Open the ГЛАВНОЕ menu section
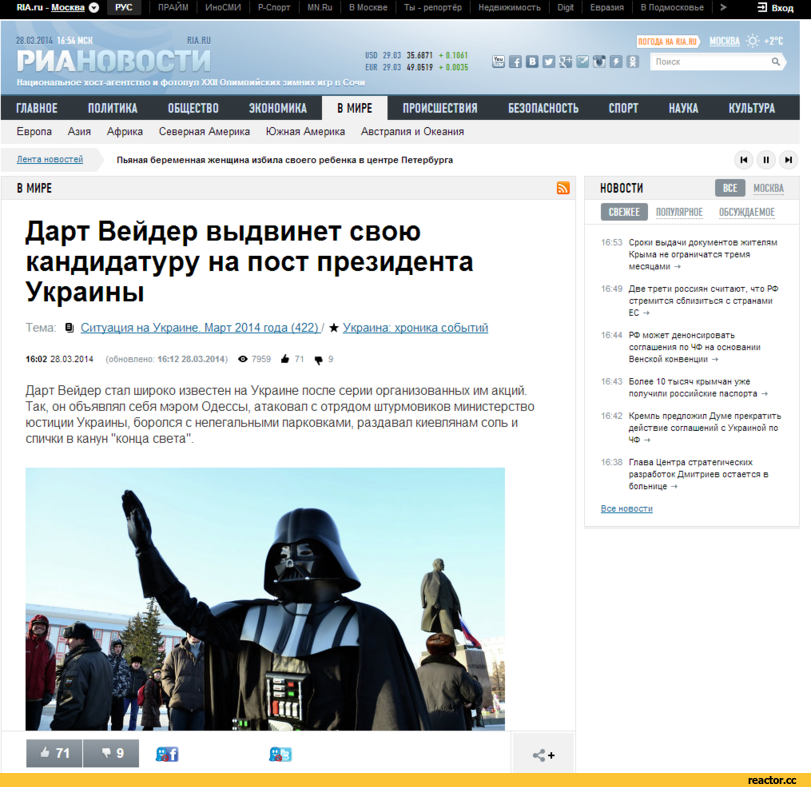 [x=37, y=108]
